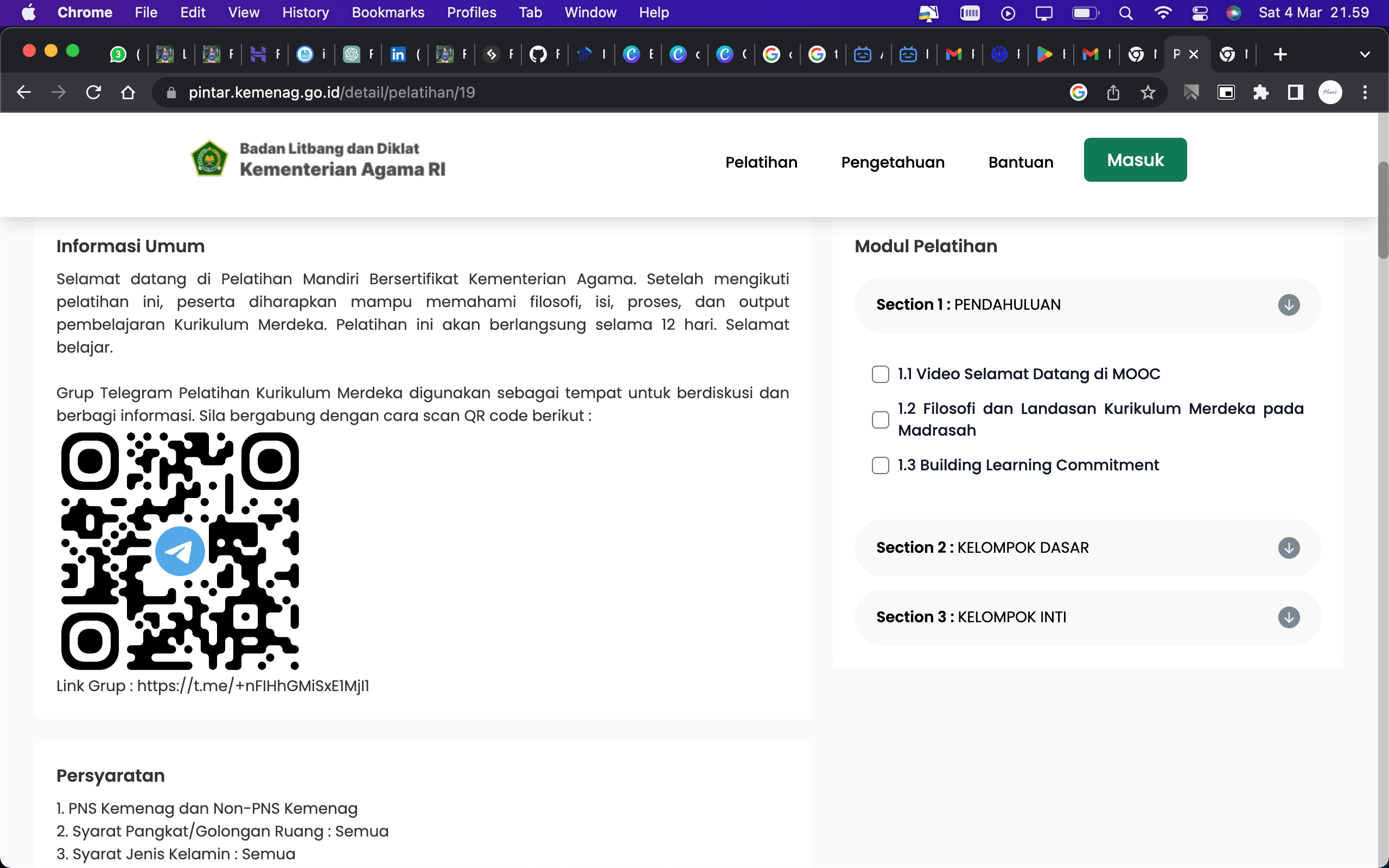
Task: Expand Section 2 KELOMPOK DASAR
Action: click(1289, 548)
